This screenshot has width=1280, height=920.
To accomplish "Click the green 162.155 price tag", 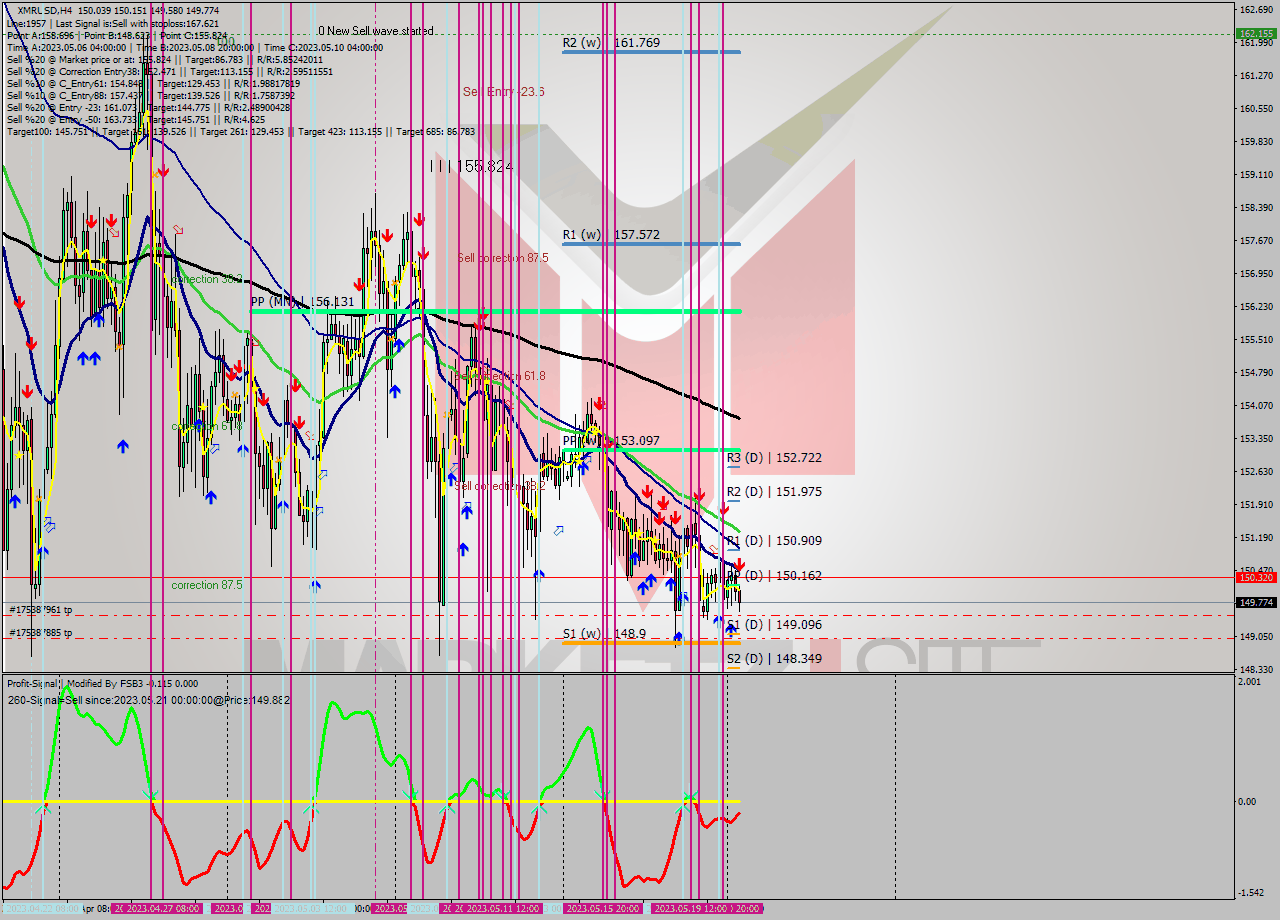I will coord(1257,33).
